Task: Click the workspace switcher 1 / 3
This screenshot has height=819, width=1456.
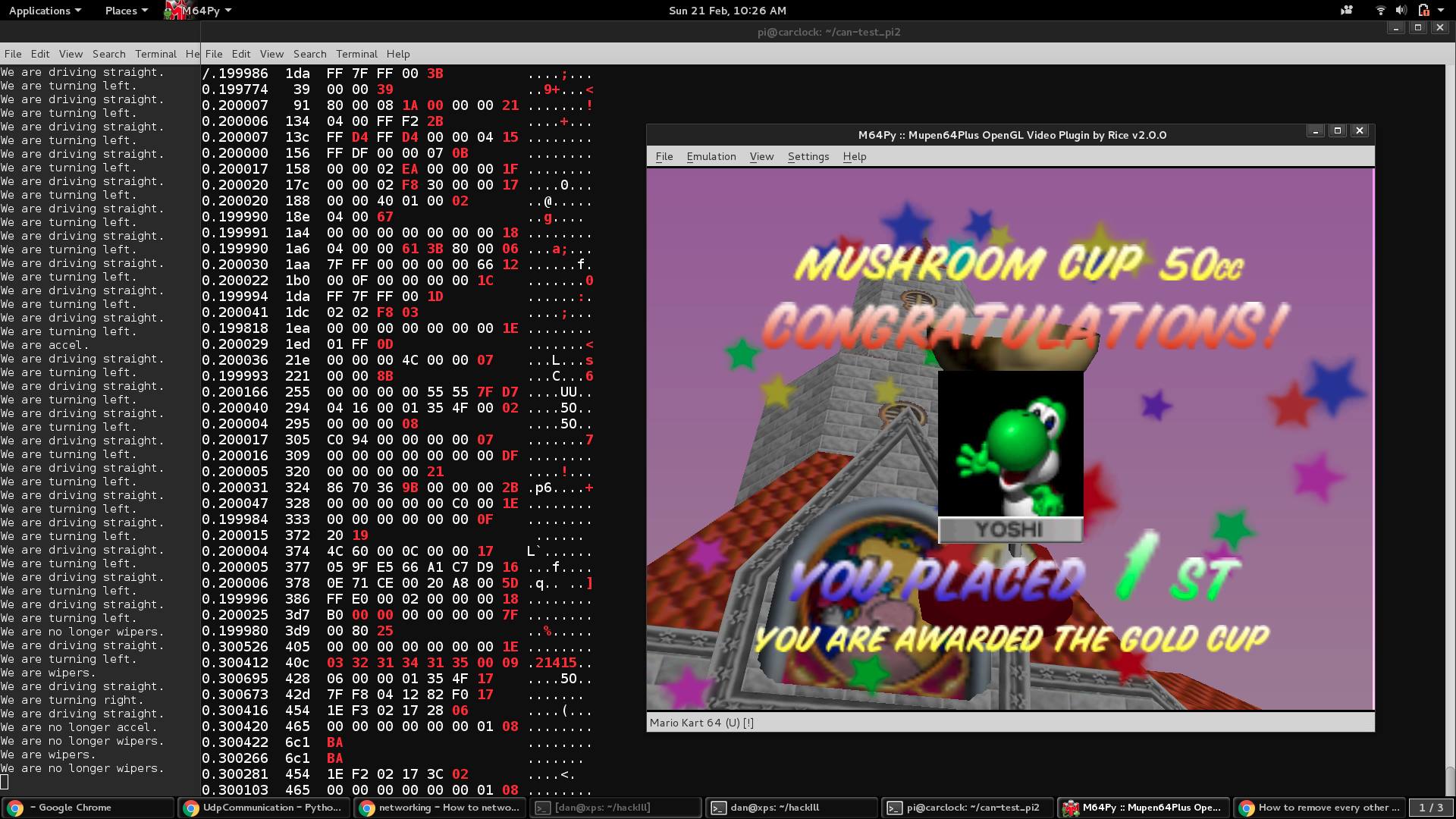Action: (x=1430, y=808)
